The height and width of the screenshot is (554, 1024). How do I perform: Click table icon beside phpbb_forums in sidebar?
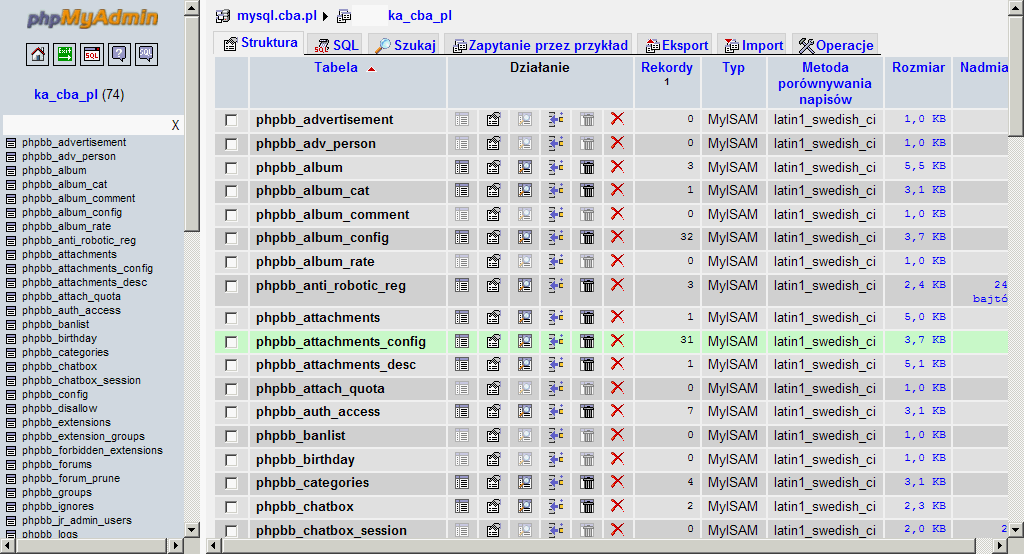click(10, 465)
